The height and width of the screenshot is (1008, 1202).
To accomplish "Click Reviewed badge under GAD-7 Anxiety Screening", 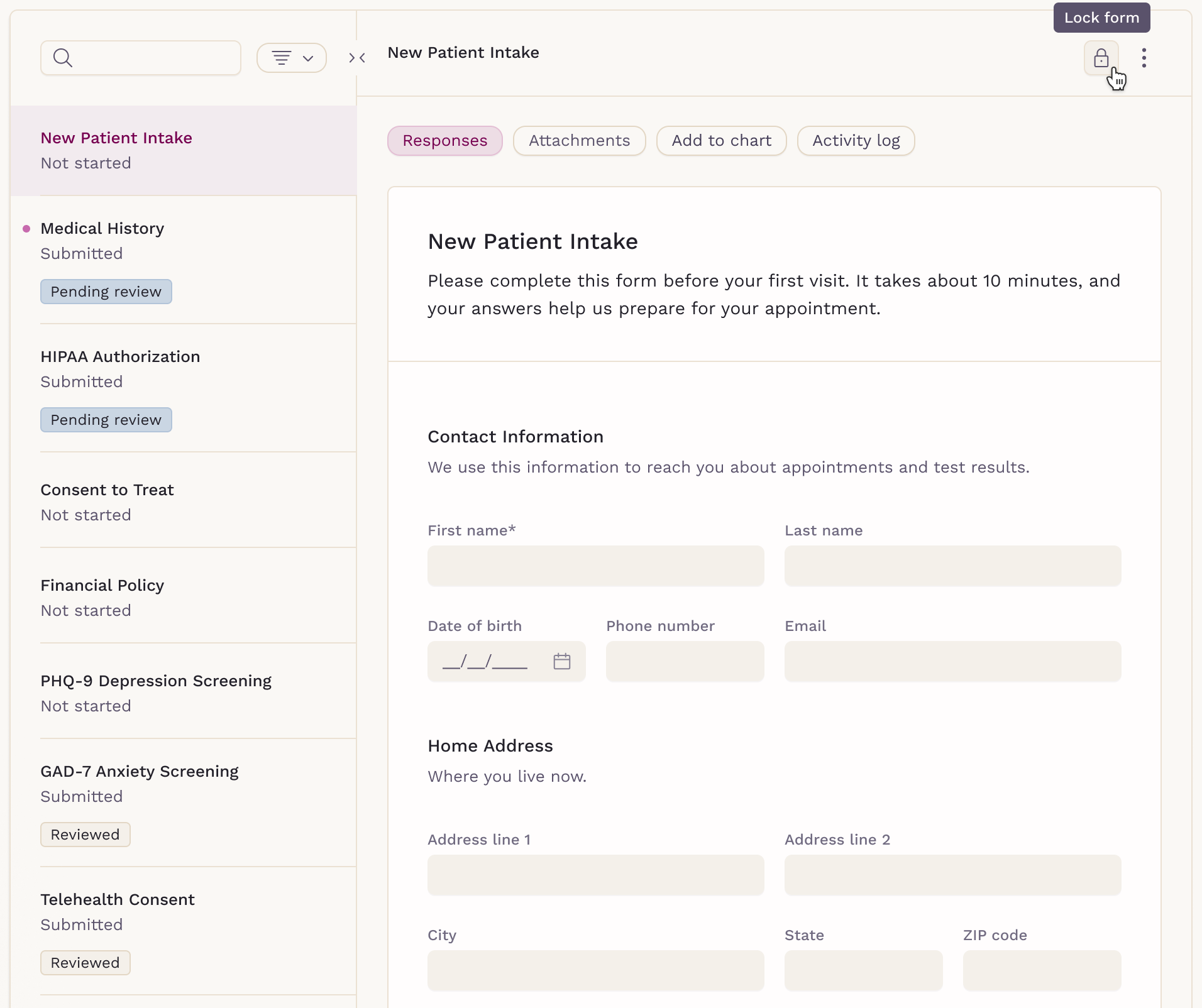I will [85, 835].
